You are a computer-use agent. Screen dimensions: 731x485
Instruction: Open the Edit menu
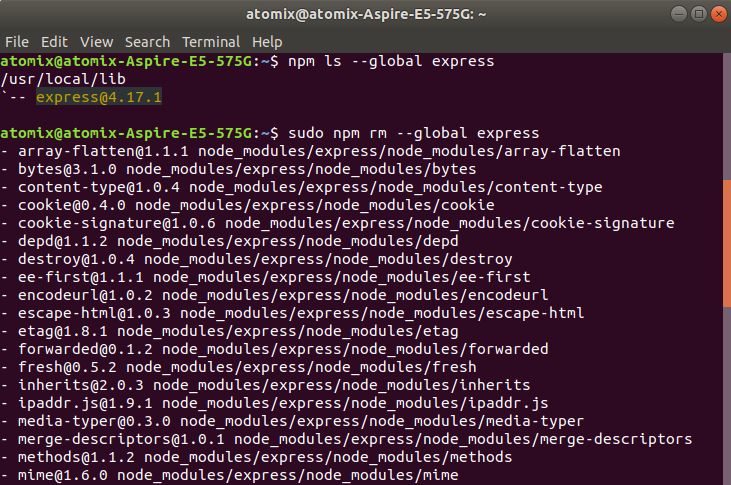tap(54, 42)
